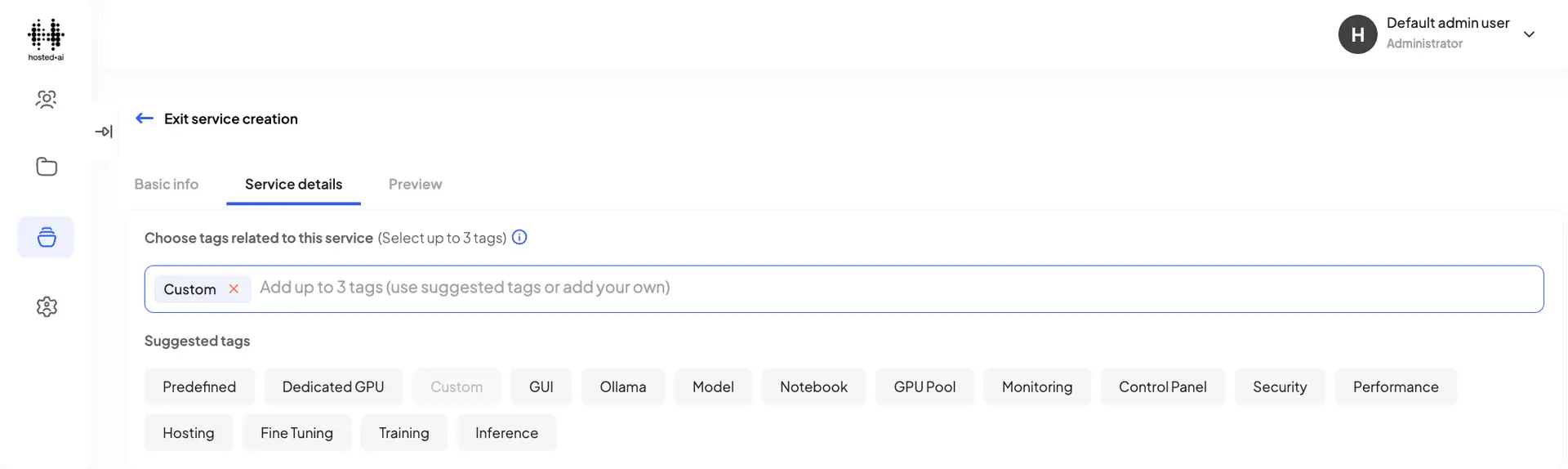
Task: Open the users/team sidebar icon
Action: [47, 100]
